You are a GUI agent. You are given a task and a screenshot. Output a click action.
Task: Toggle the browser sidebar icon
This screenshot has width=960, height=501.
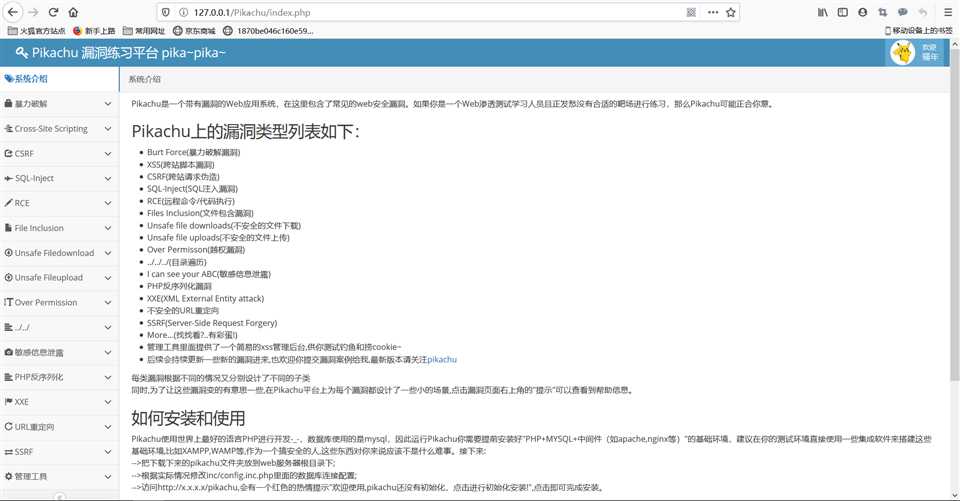click(842, 12)
